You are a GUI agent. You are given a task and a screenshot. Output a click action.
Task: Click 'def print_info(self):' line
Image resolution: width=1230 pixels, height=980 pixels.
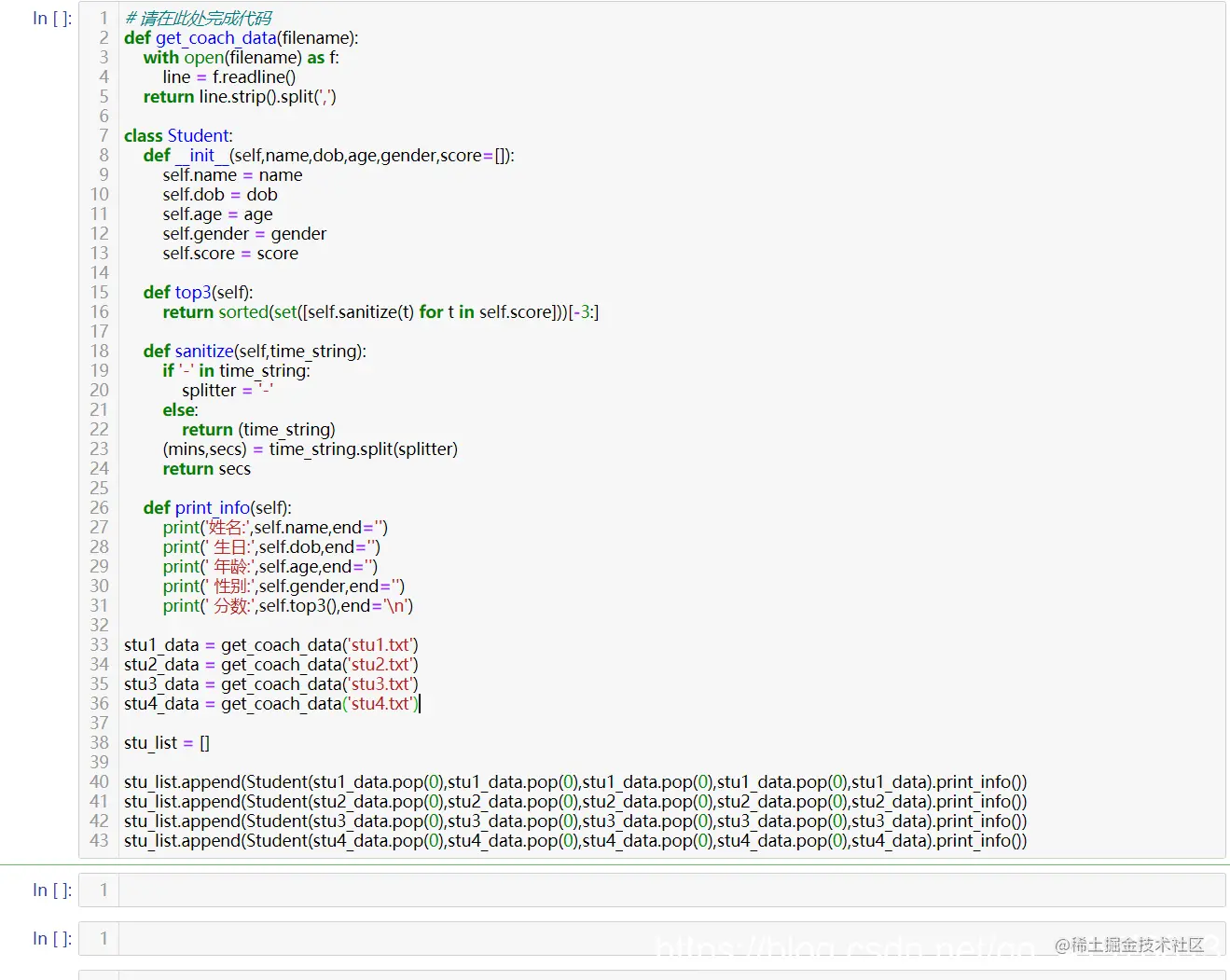point(217,507)
